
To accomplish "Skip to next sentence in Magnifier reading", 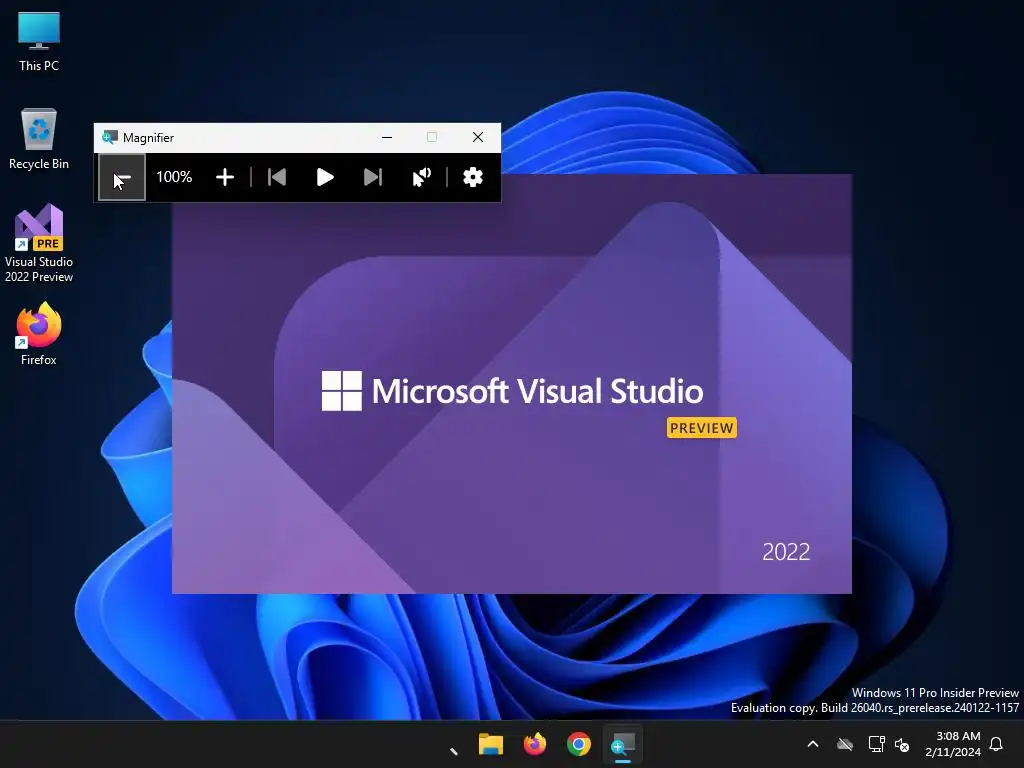I will pos(373,177).
